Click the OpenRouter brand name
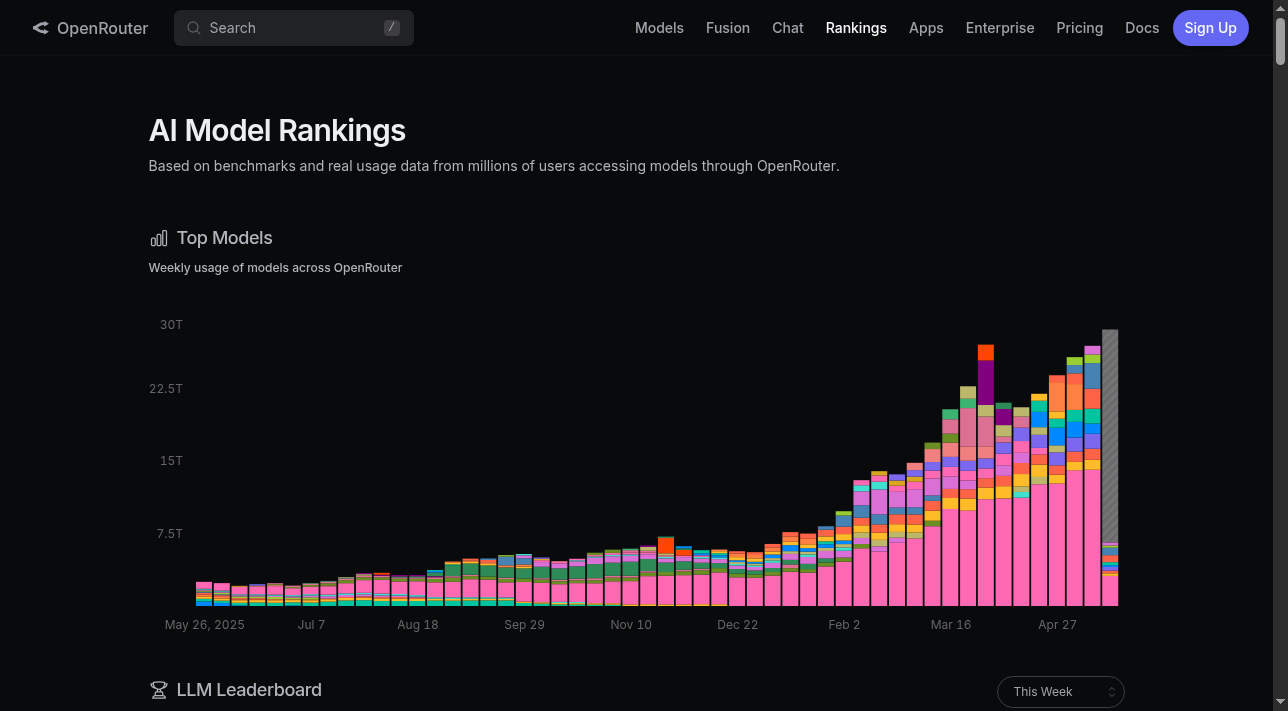This screenshot has width=1288, height=711. point(102,28)
